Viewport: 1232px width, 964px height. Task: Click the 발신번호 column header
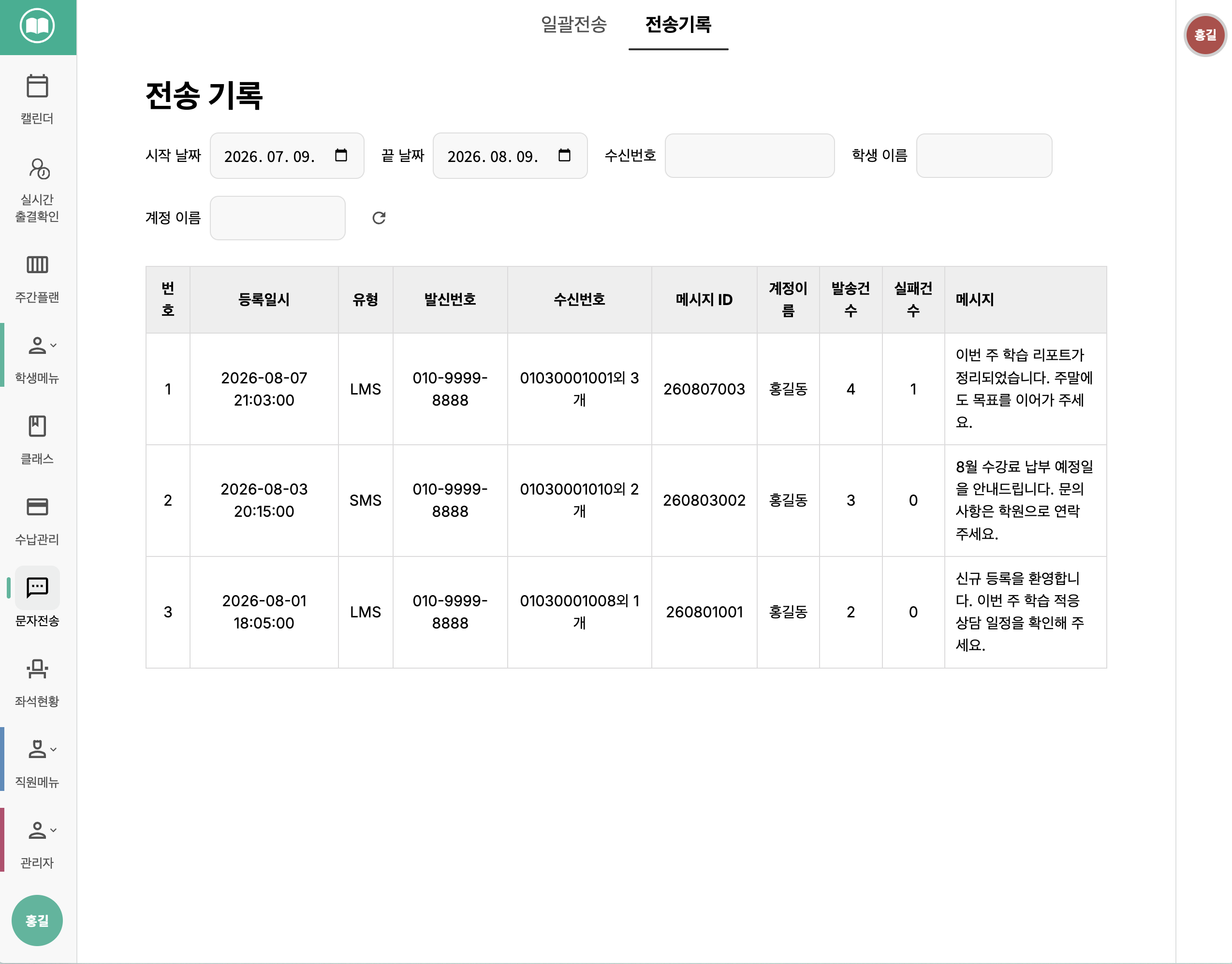pyautogui.click(x=450, y=300)
